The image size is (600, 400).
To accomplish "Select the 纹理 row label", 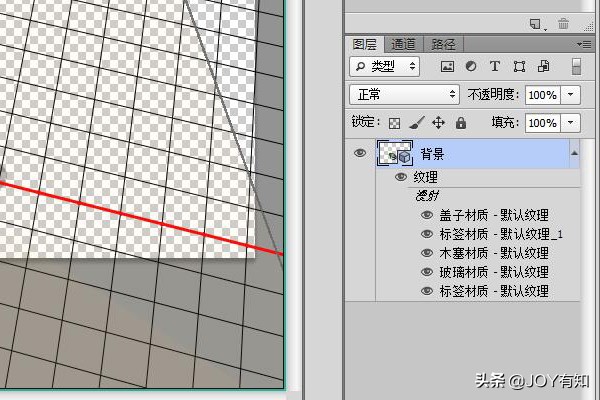I will click(x=426, y=177).
